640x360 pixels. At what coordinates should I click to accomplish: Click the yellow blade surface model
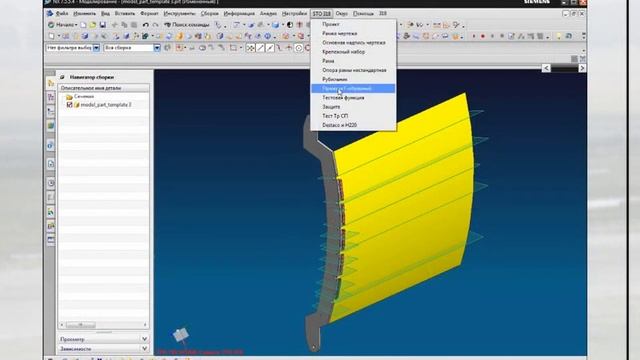click(x=404, y=208)
